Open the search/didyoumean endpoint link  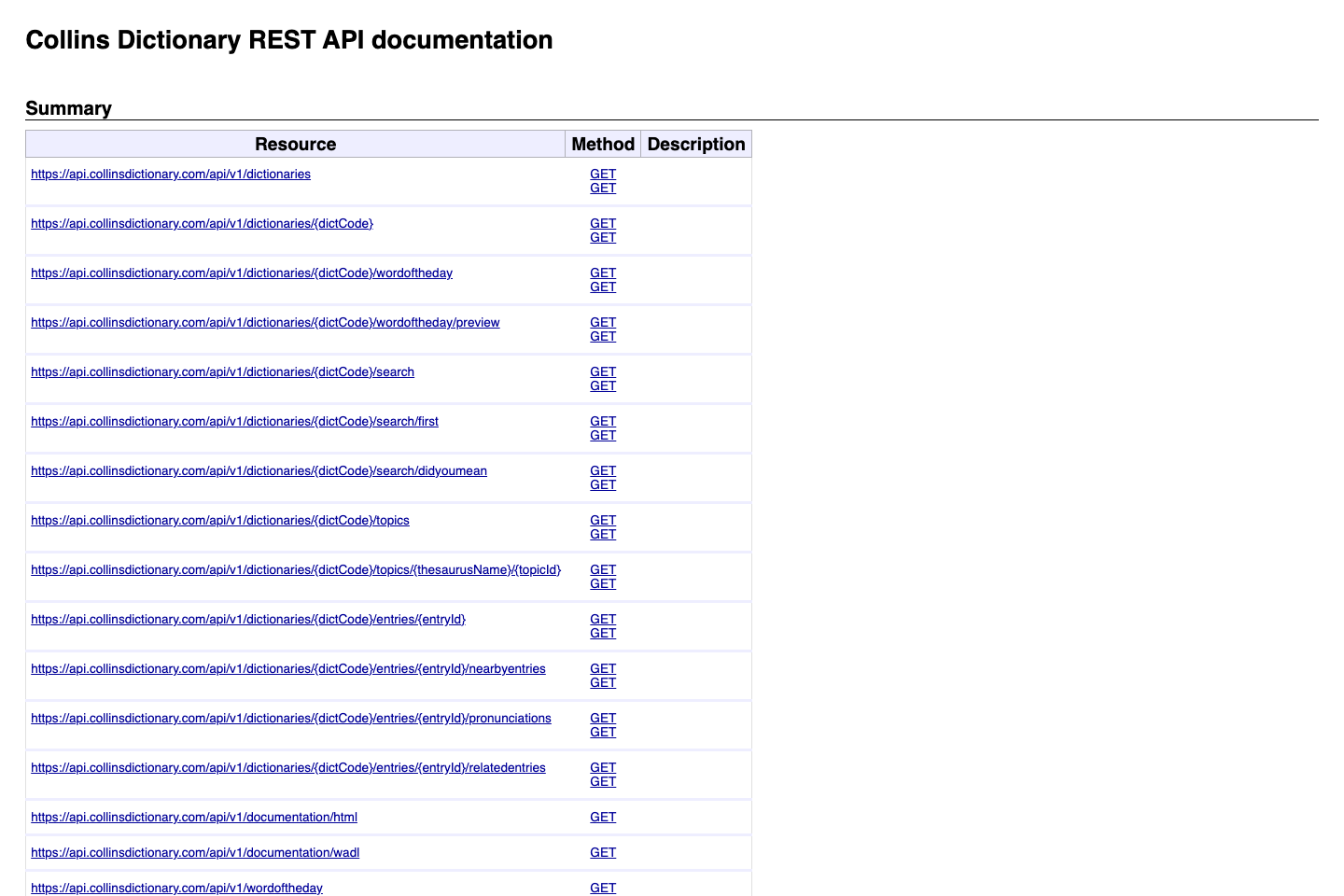pos(259,470)
